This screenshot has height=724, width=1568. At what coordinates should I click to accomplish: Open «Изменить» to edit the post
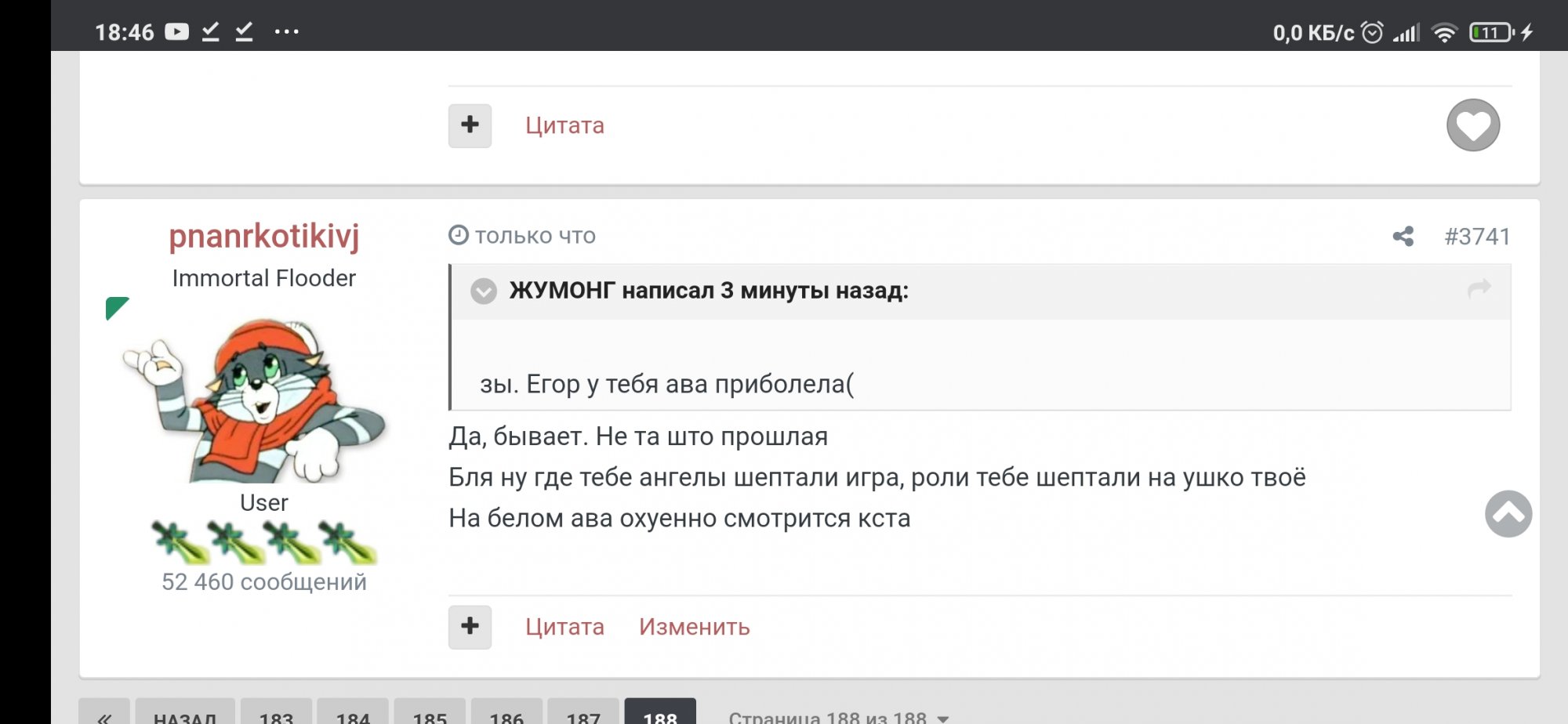694,626
